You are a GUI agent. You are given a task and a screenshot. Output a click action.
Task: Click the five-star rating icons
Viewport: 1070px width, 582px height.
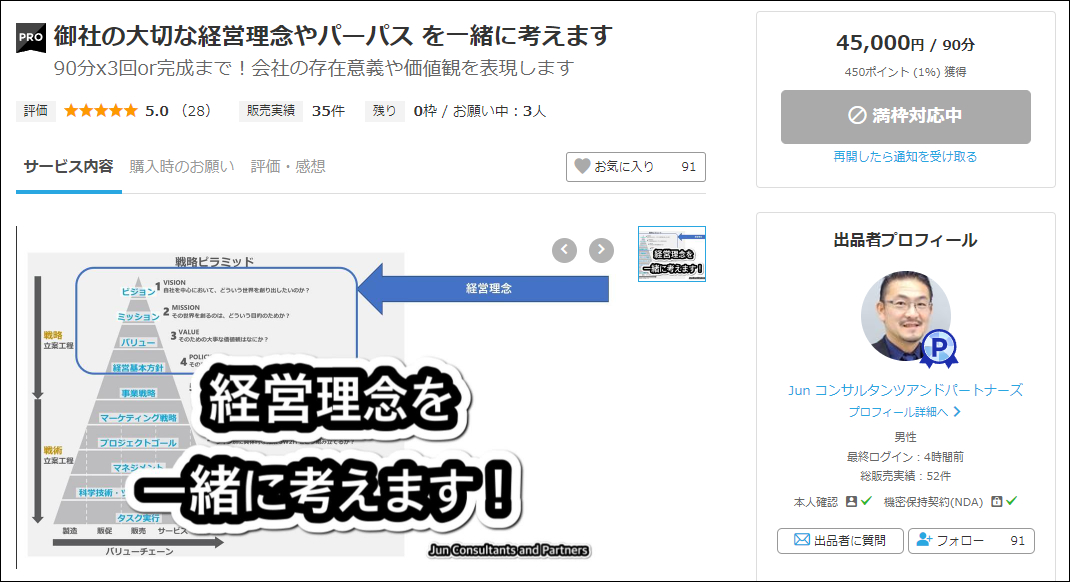100,111
